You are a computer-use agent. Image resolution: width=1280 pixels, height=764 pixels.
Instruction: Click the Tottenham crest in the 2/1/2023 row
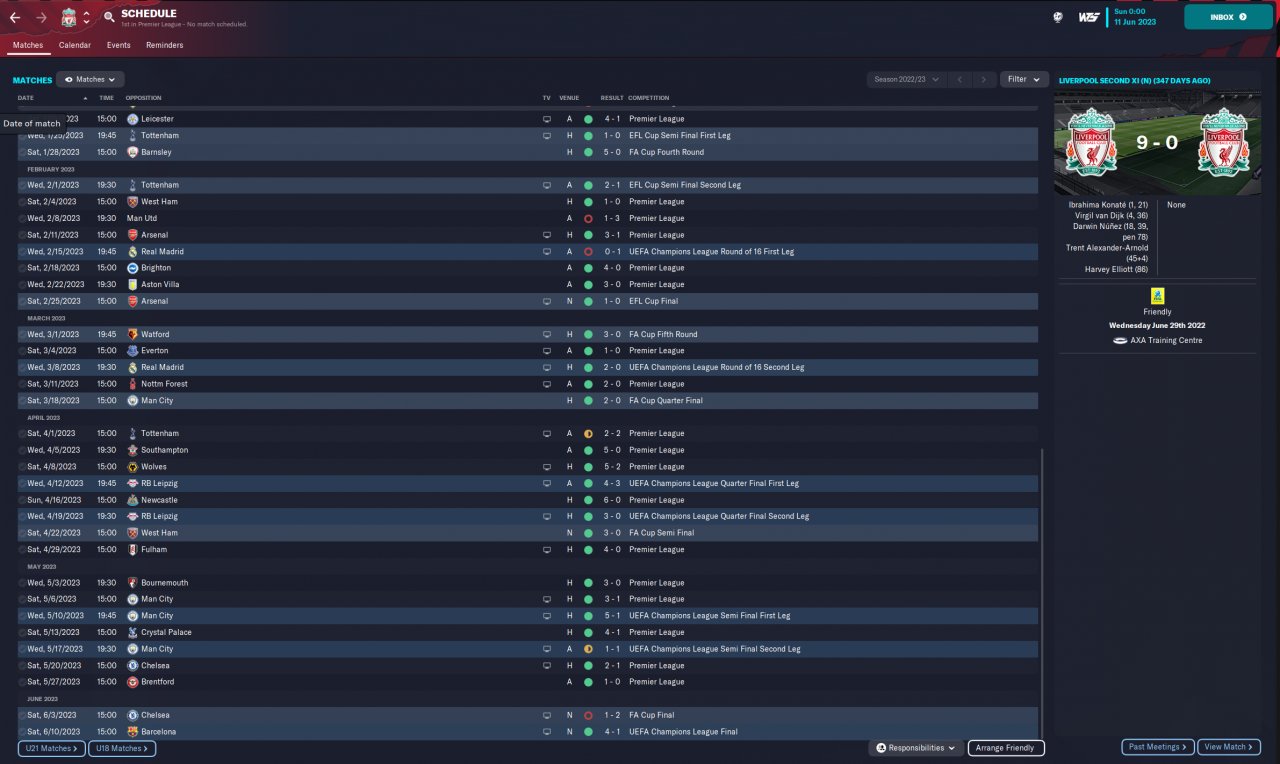click(x=132, y=185)
